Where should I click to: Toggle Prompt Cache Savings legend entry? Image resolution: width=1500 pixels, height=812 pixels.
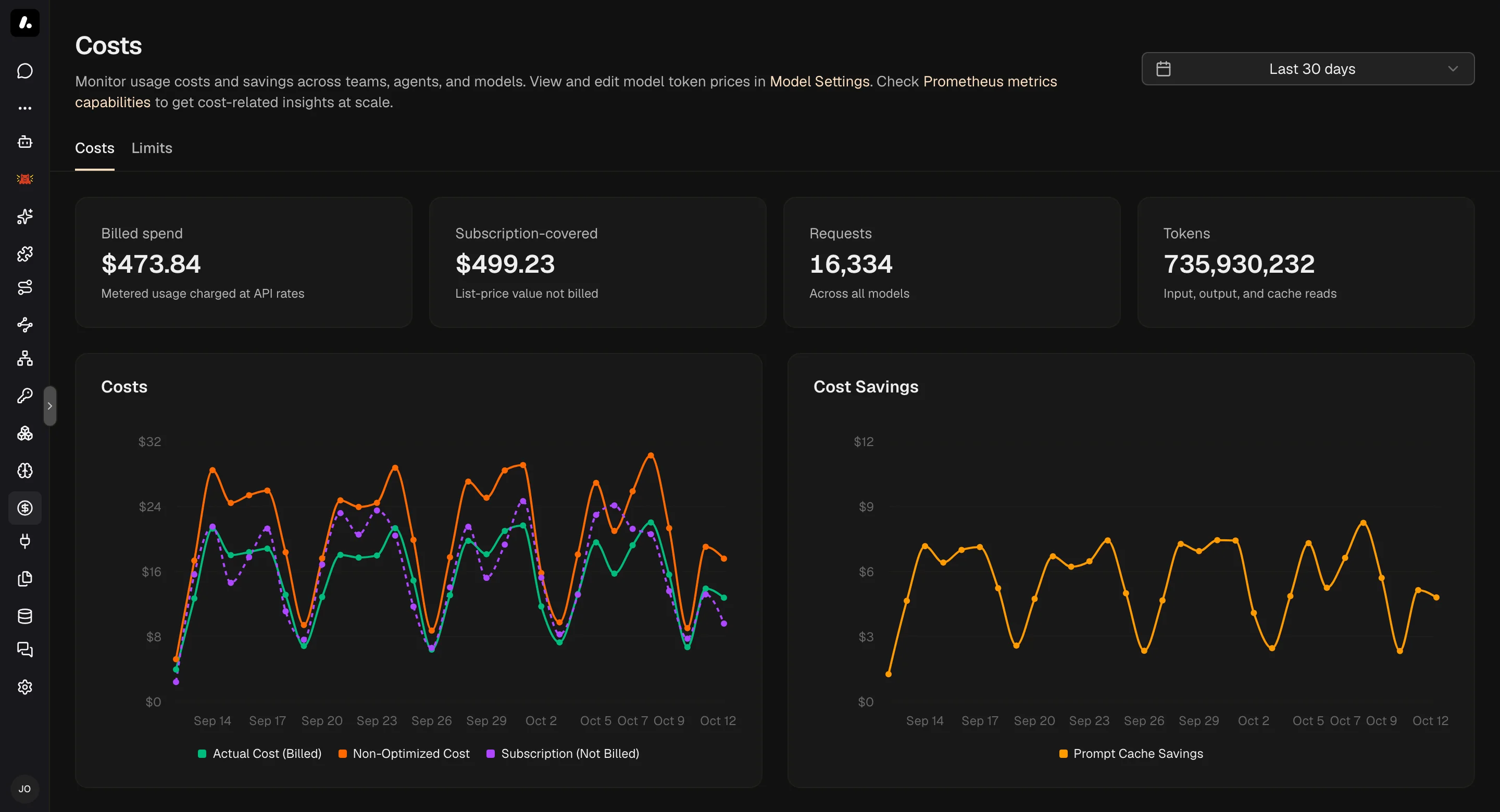[x=1131, y=753]
